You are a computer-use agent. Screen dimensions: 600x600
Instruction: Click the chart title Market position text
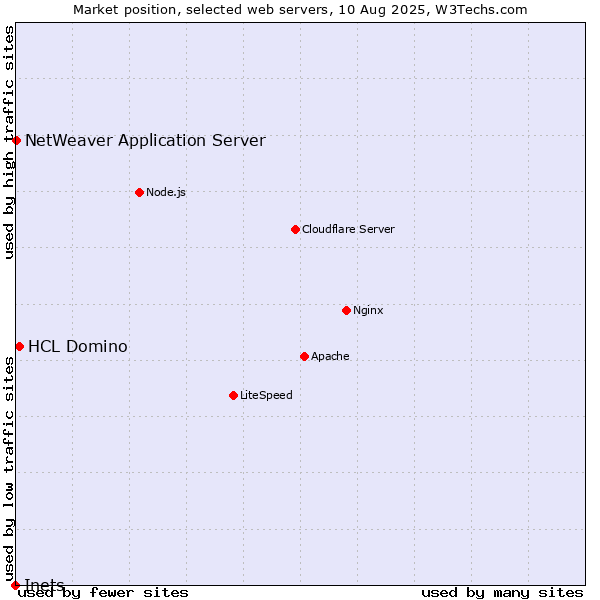tap(300, 10)
